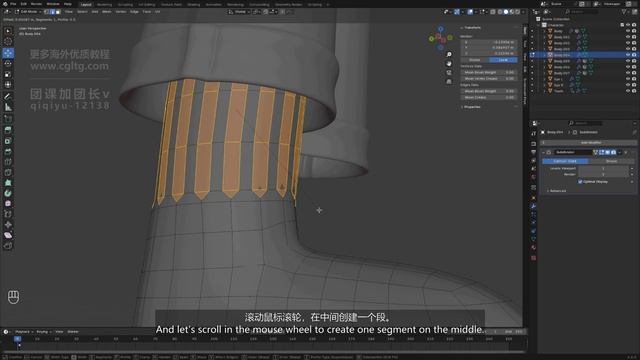Select the Select Box tool
The width and height of the screenshot is (640, 360).
8,31
